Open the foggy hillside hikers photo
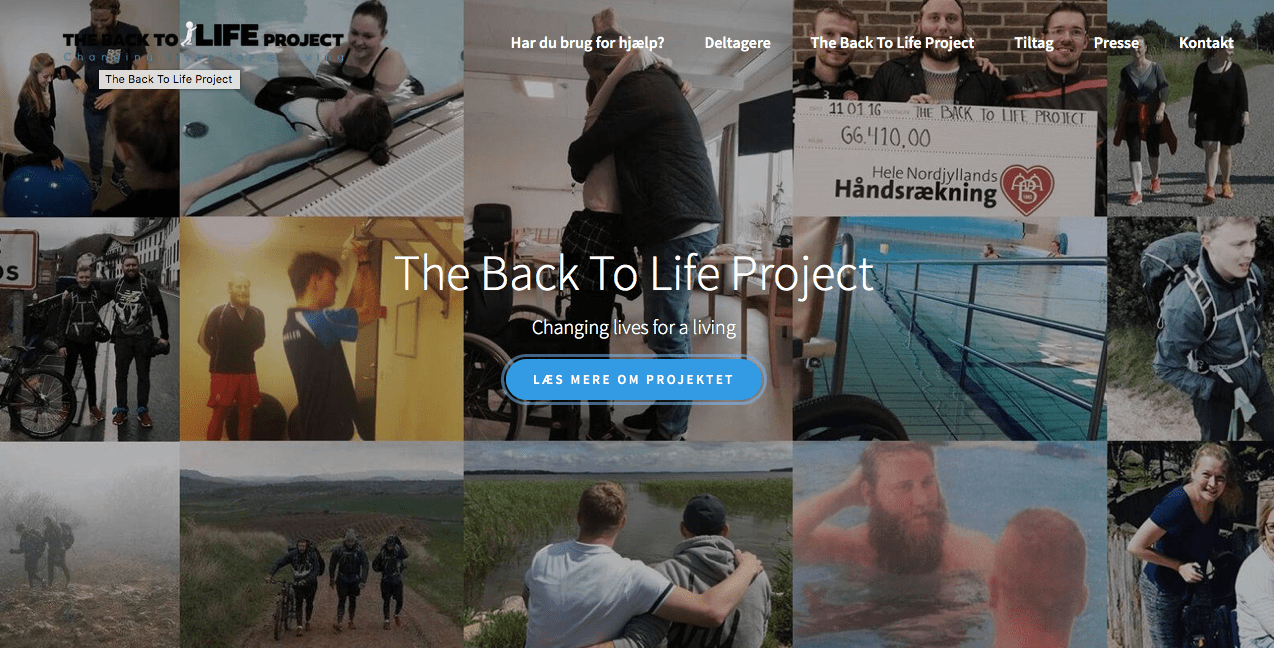Viewport: 1274px width, 652px height. [x=90, y=546]
